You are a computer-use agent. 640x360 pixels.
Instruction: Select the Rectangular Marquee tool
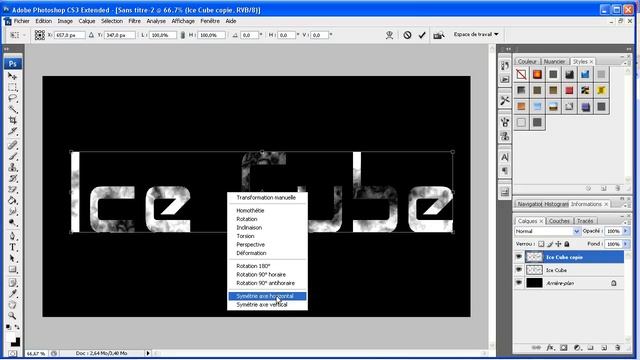13,87
